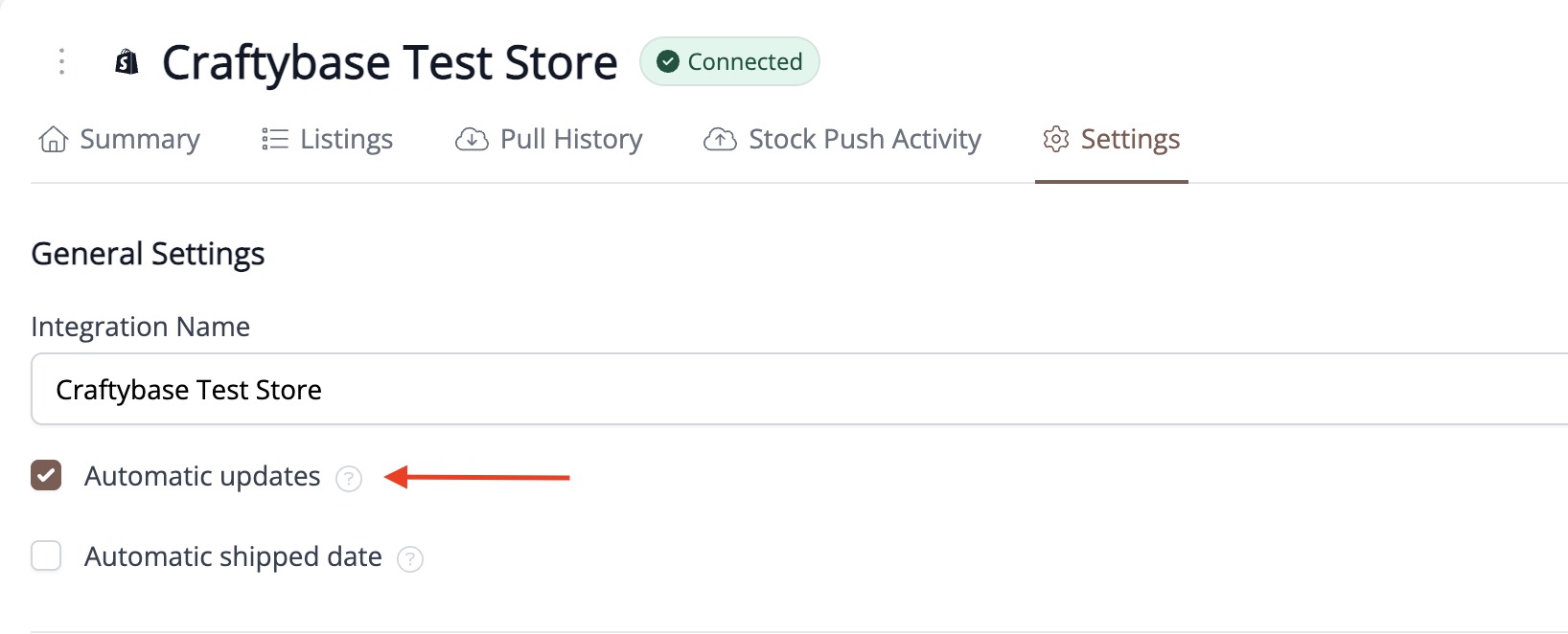Open the three-dot options menu
1568x634 pixels.
coord(61,61)
